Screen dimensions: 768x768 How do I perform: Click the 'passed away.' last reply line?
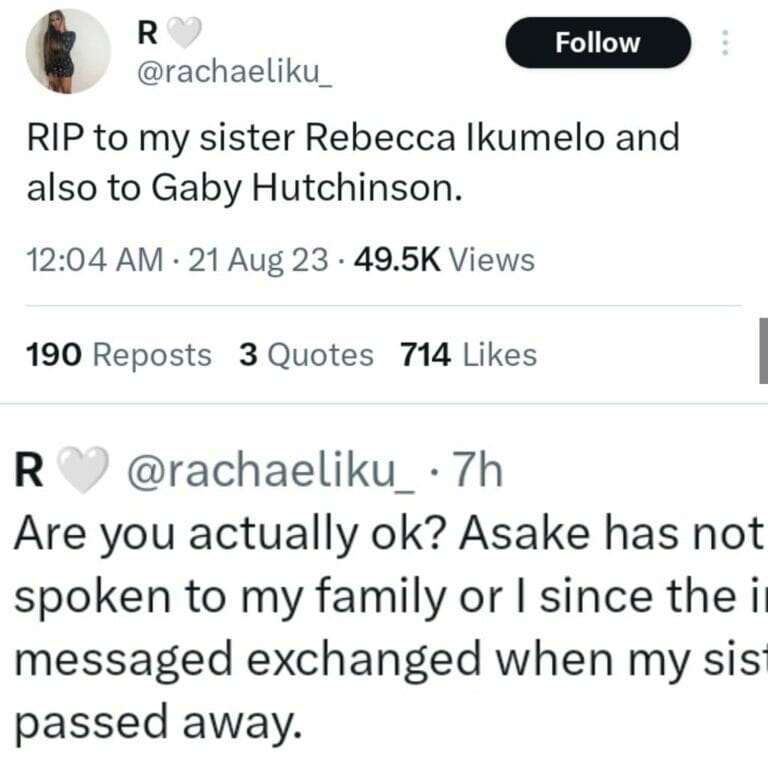tap(157, 723)
